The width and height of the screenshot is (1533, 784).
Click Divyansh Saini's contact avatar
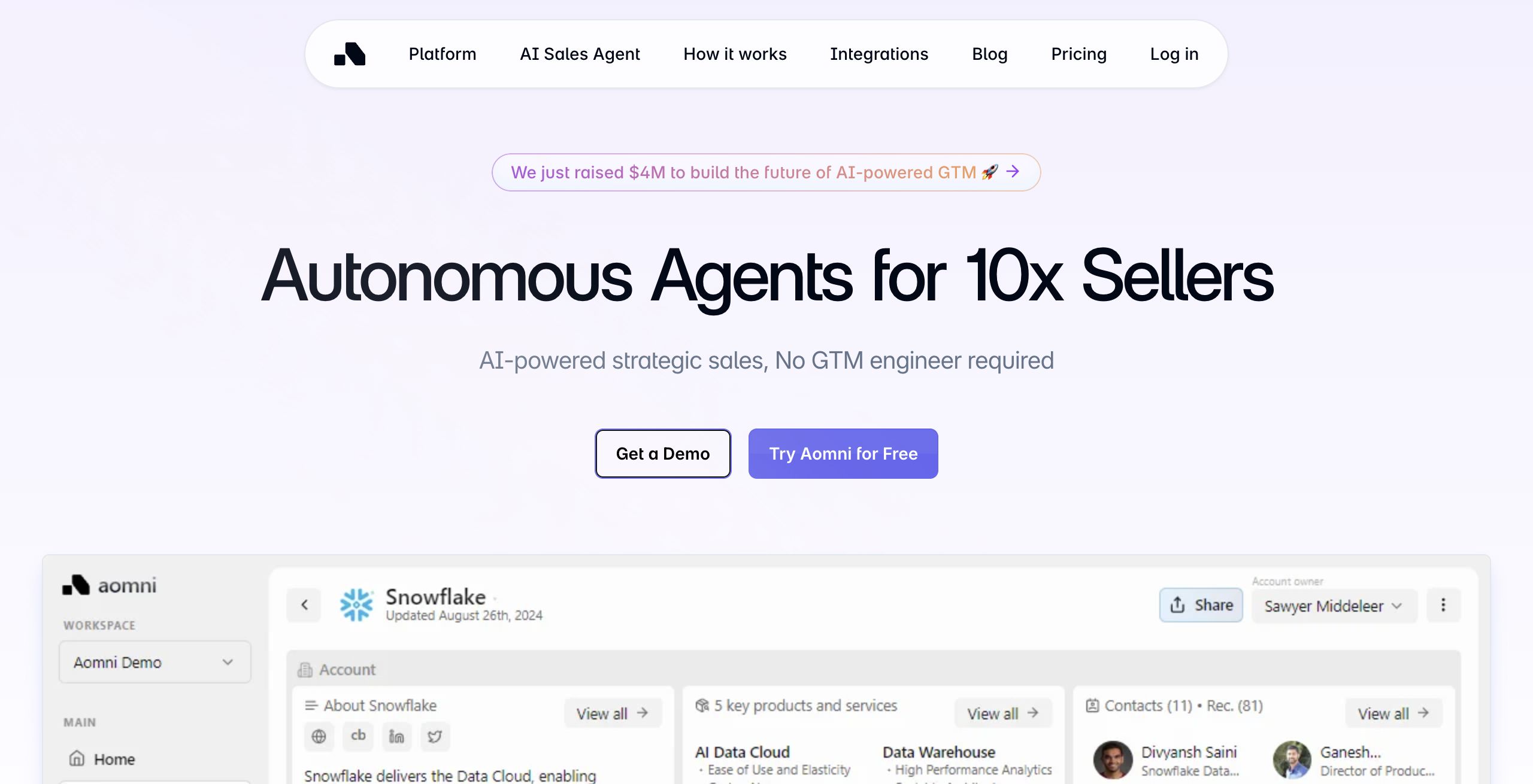[1113, 760]
